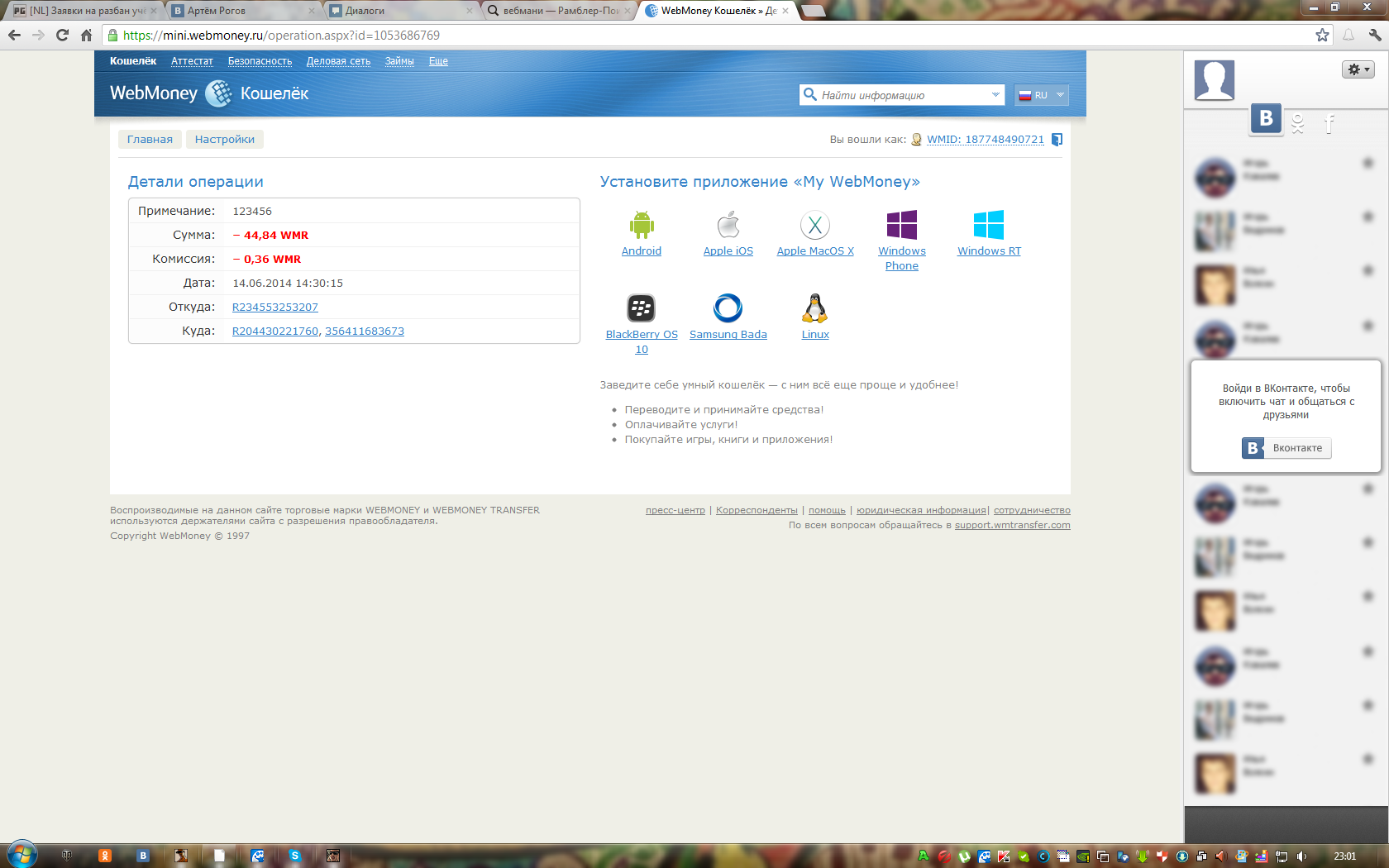Select the Apple MacOS X app icon
This screenshot has height=868, width=1389.
point(815,225)
